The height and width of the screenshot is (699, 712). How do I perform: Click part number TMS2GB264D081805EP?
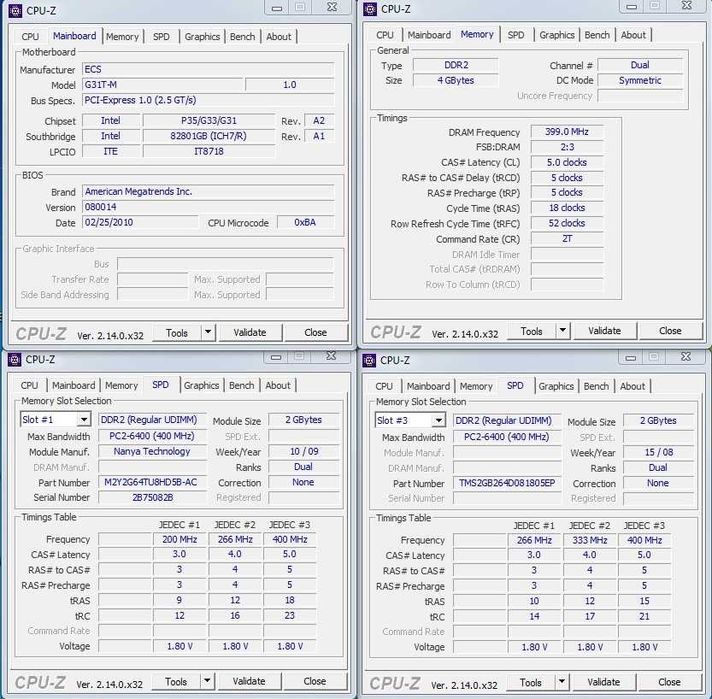point(507,483)
